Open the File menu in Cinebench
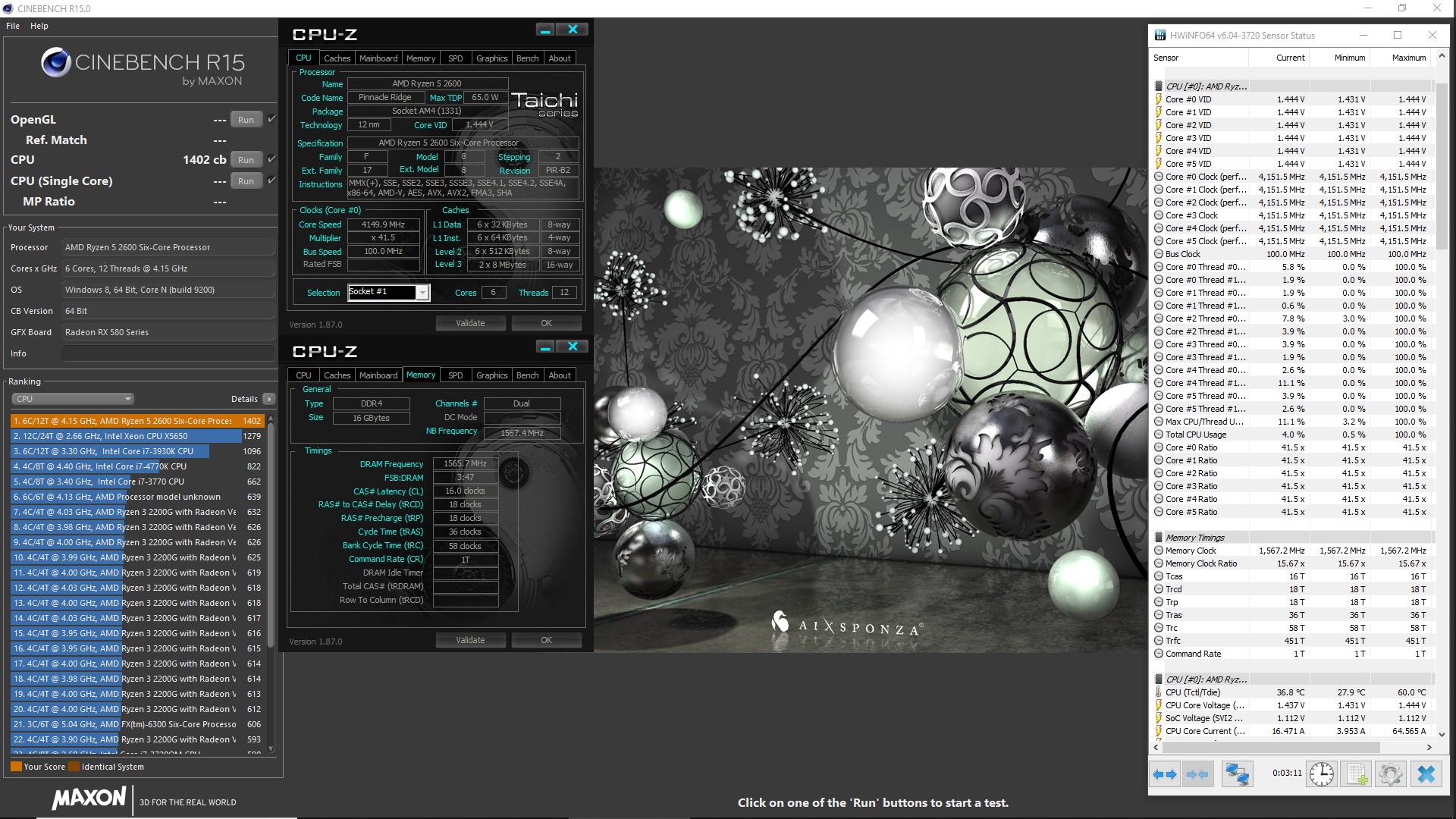The image size is (1456, 819). click(x=13, y=26)
